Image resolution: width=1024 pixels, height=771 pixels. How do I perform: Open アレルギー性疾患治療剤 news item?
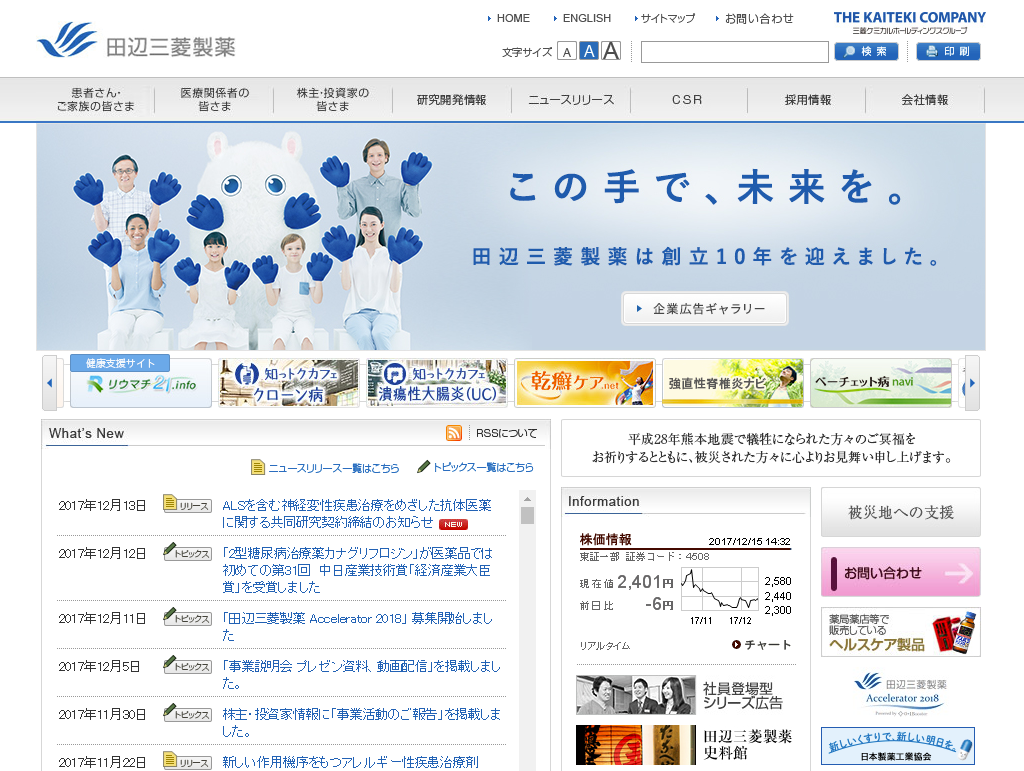(x=350, y=762)
